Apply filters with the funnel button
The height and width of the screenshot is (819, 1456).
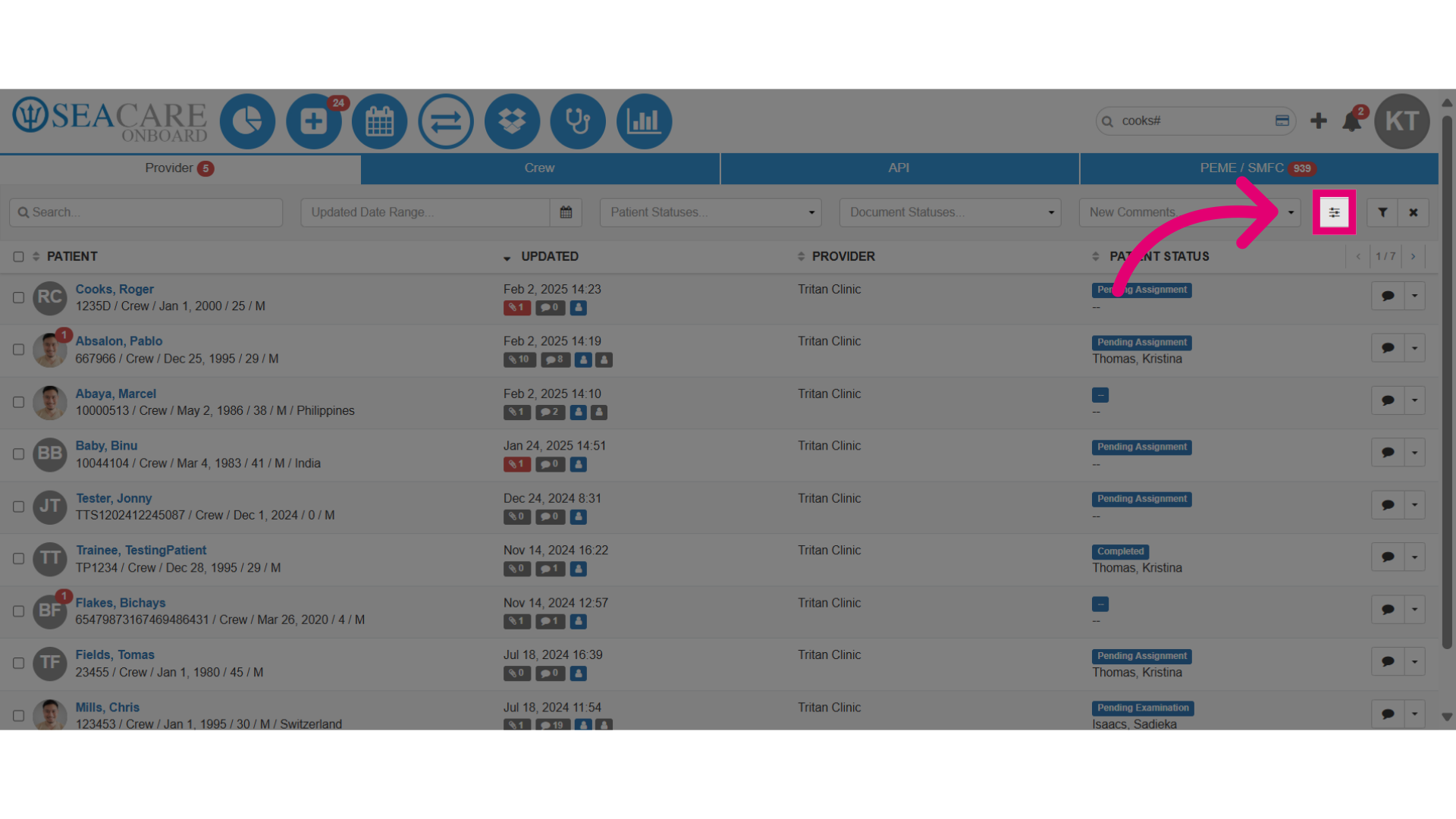click(x=1382, y=212)
